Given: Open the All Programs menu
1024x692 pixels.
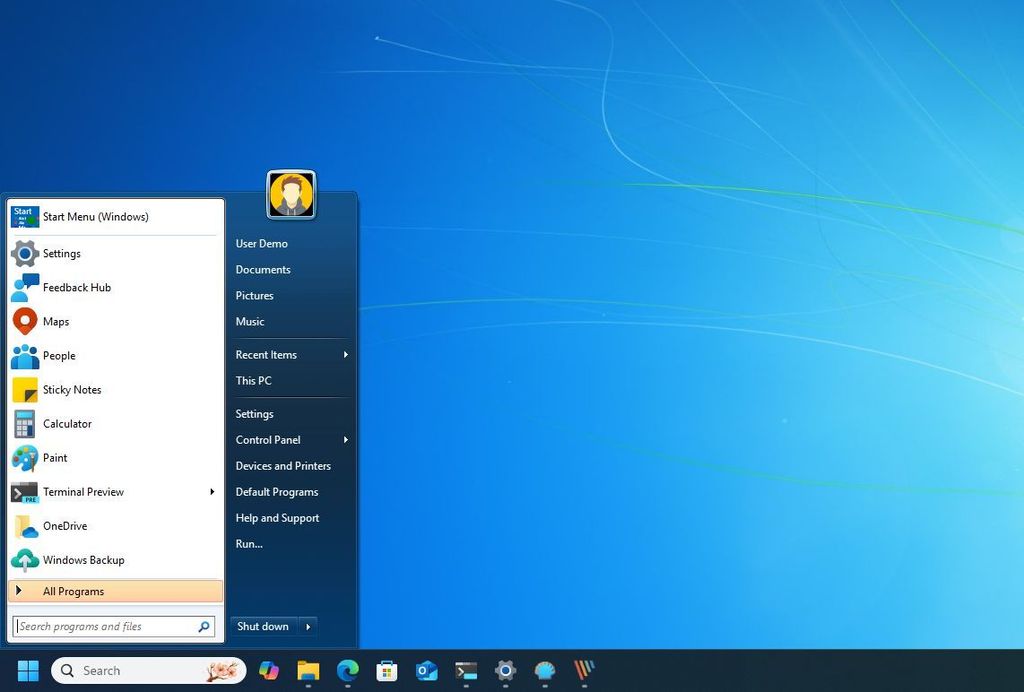Looking at the screenshot, I should (x=73, y=591).
